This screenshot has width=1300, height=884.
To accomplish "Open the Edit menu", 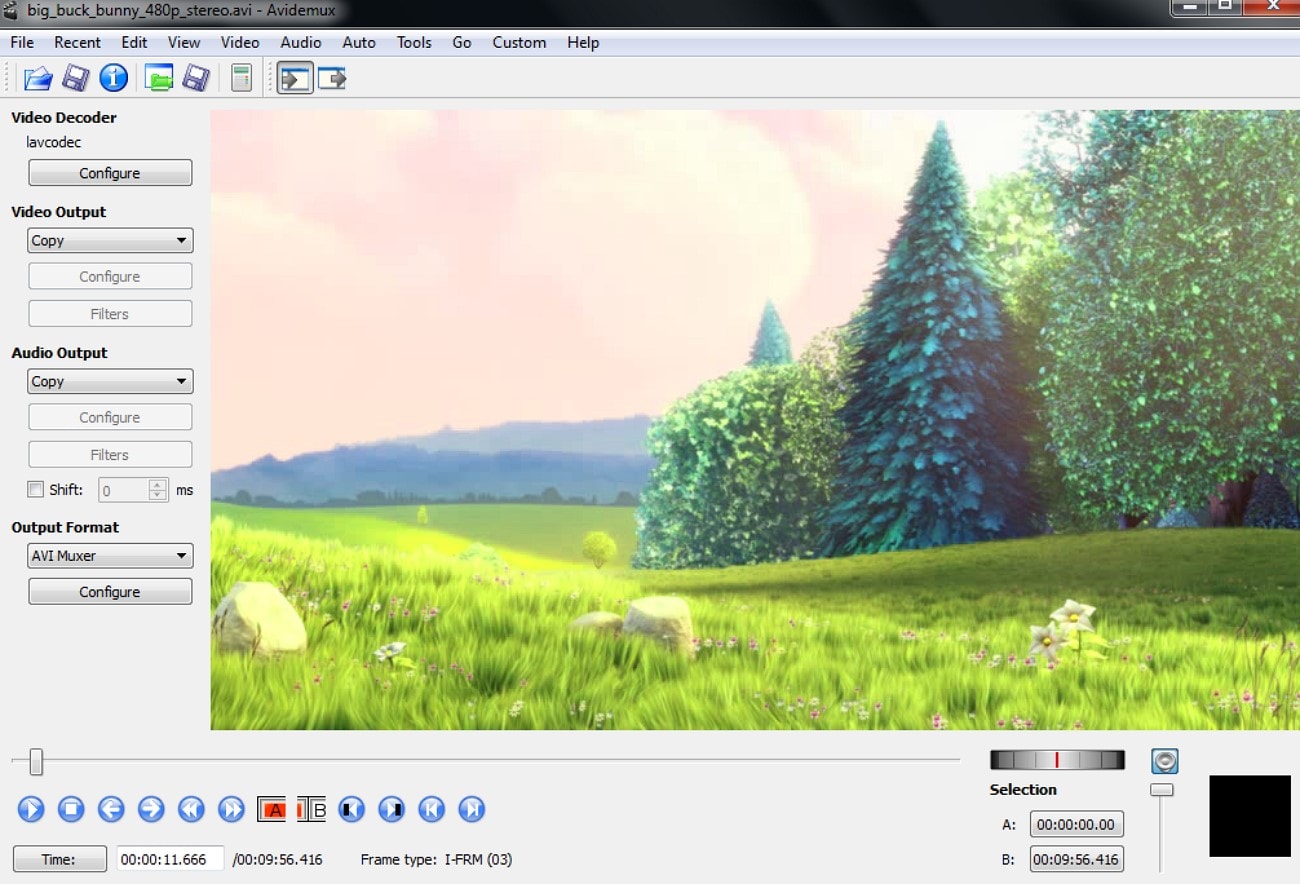I will point(134,42).
